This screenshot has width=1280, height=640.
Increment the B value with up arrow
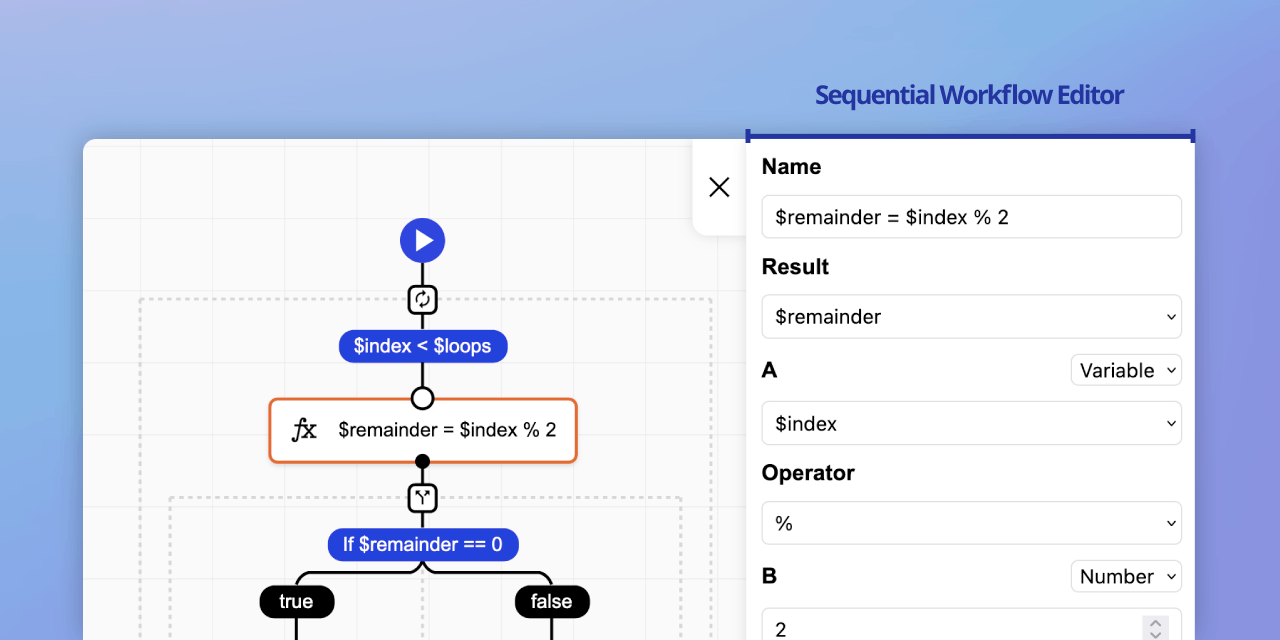(x=1155, y=622)
